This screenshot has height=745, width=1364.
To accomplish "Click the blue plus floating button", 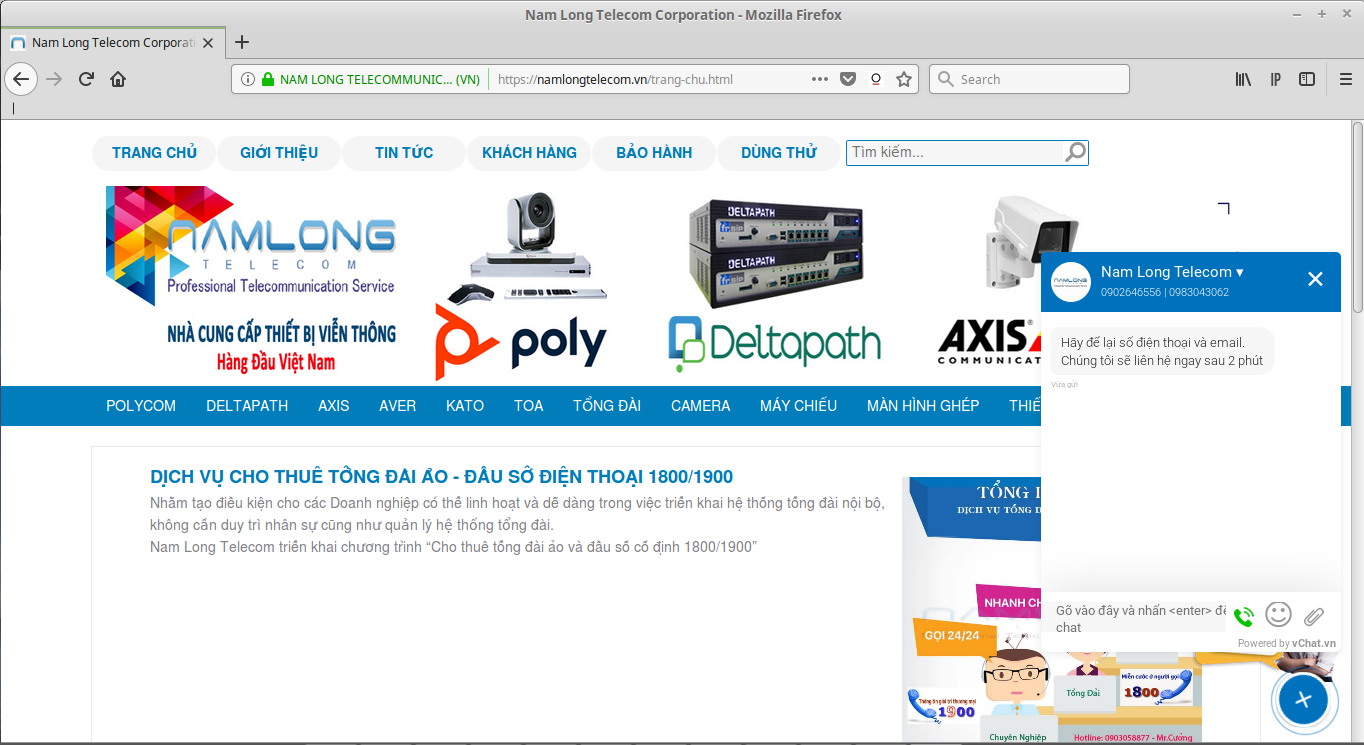I will point(1303,700).
